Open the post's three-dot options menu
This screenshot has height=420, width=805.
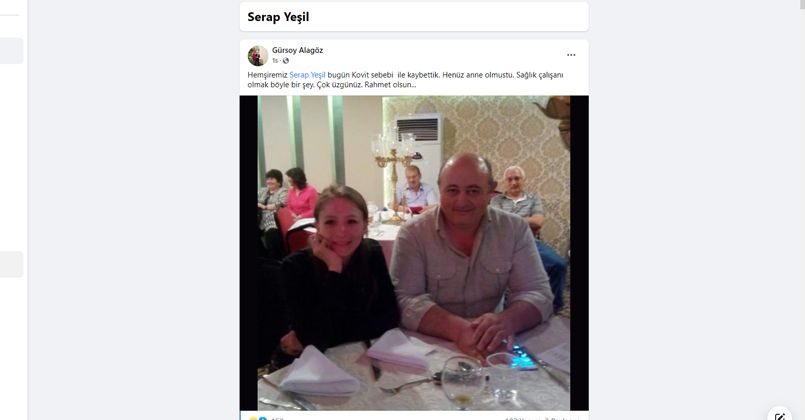click(571, 55)
